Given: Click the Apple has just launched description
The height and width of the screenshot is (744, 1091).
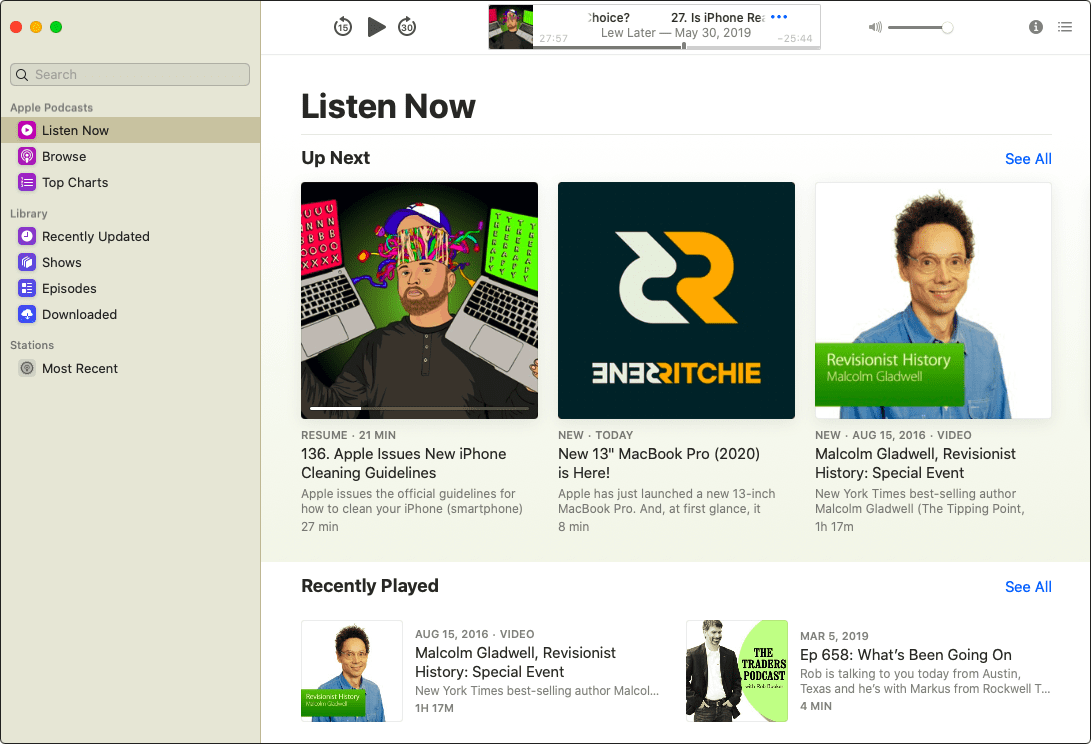Looking at the screenshot, I should click(x=667, y=501).
